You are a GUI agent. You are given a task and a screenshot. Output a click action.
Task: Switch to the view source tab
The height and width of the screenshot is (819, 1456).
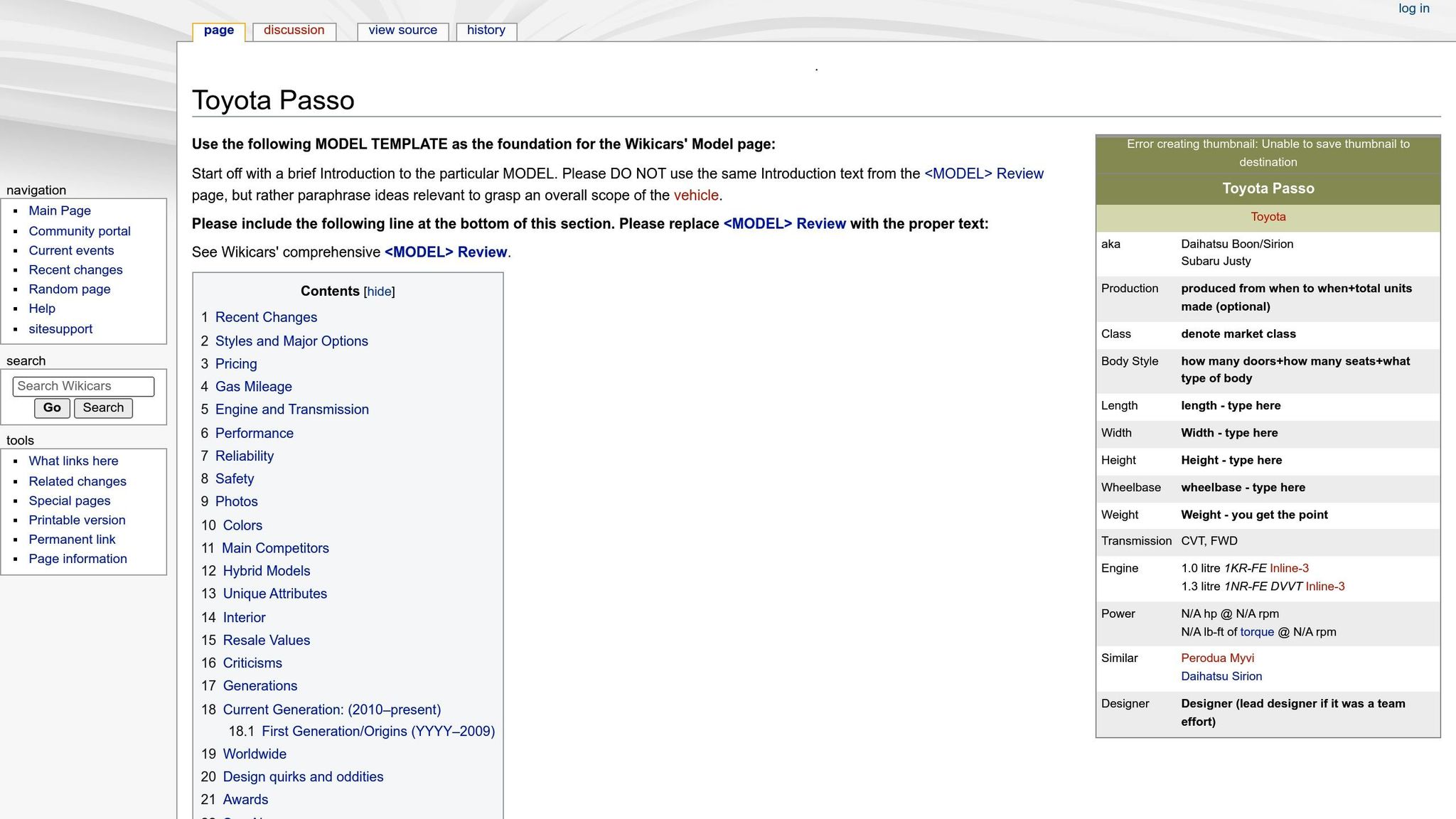402,31
